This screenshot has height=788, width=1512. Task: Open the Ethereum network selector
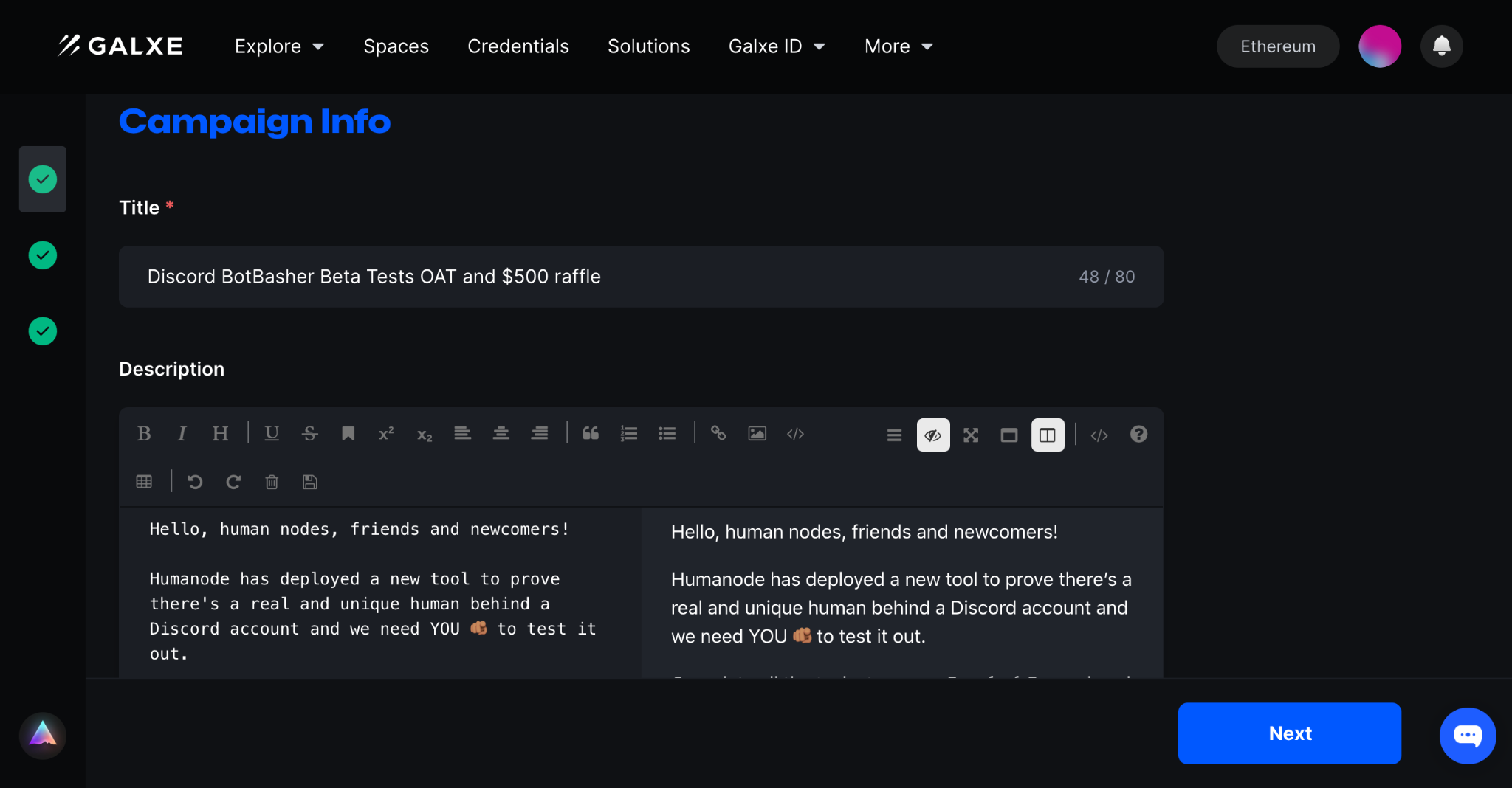click(1278, 46)
